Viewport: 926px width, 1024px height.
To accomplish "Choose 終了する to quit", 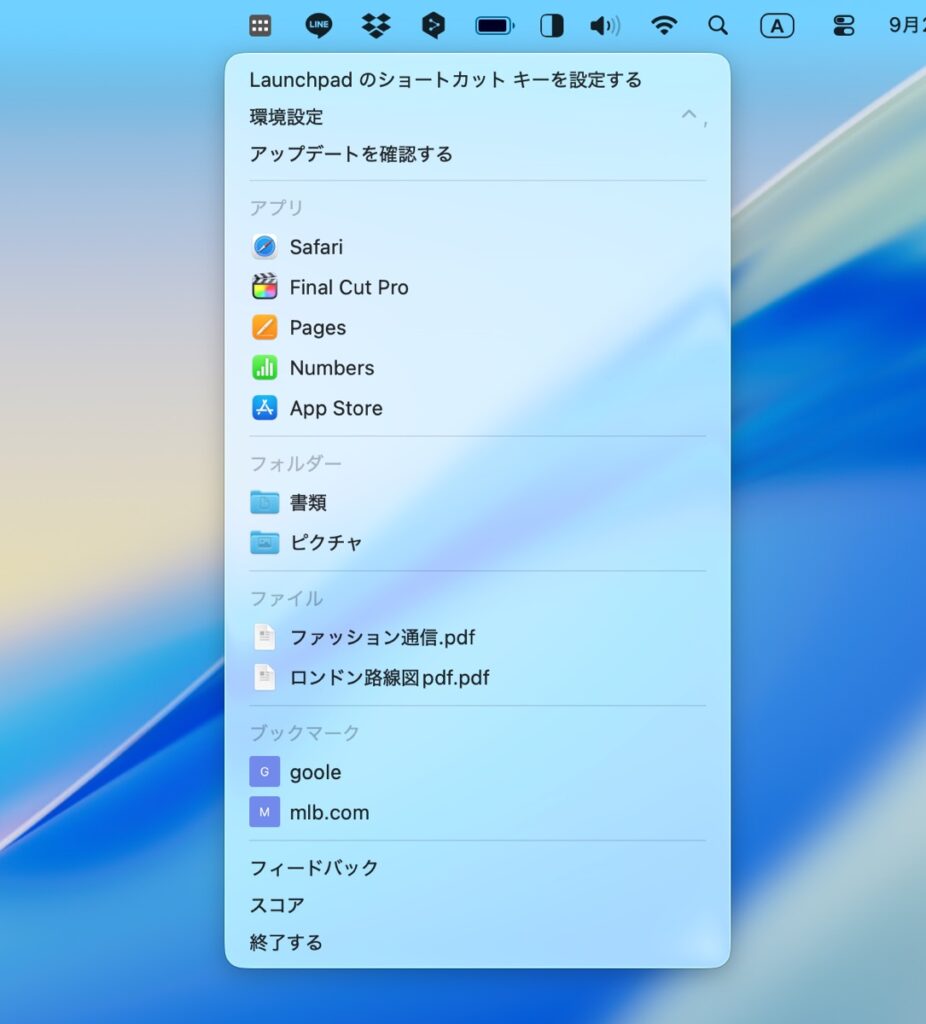I will pos(286,942).
